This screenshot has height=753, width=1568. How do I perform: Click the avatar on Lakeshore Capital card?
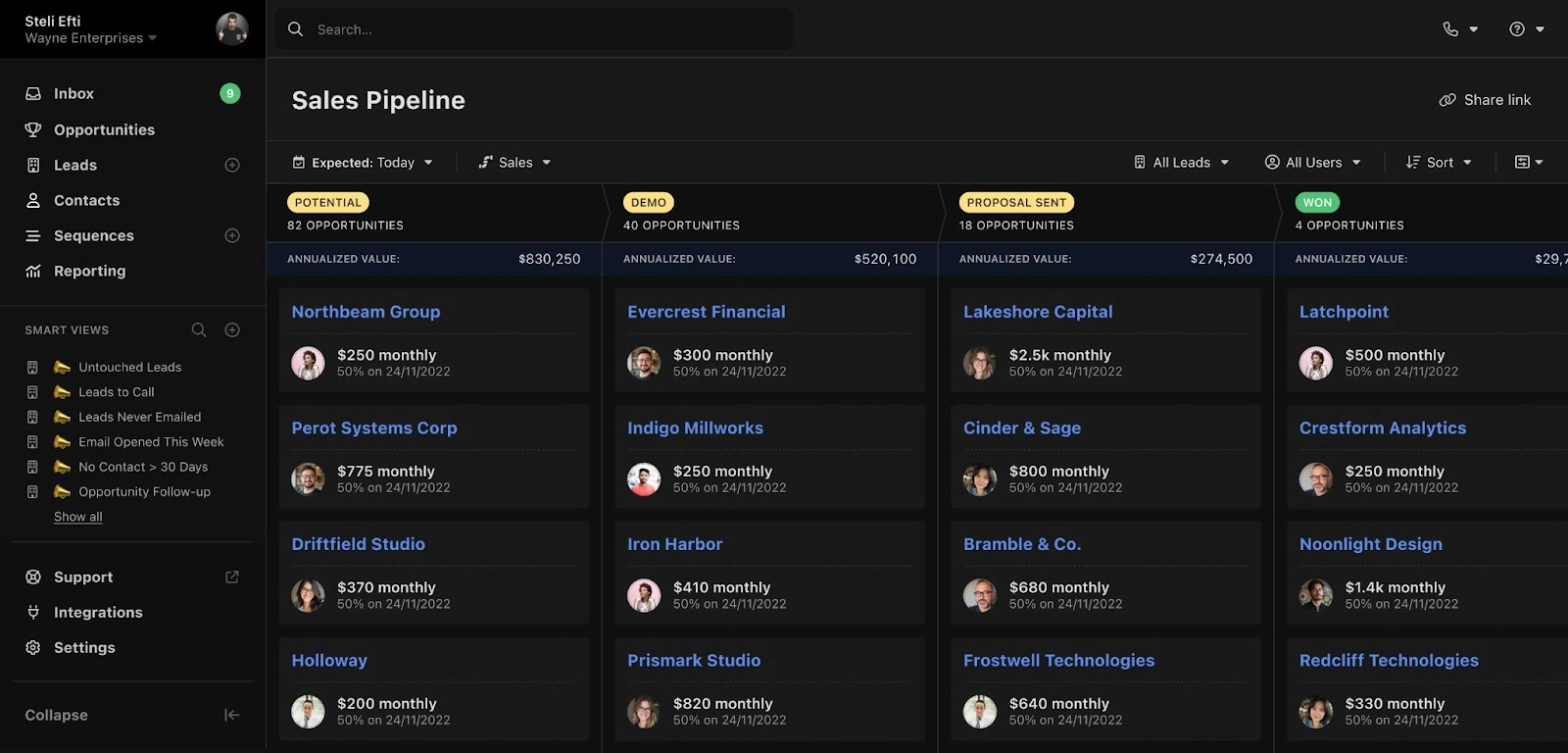point(980,363)
